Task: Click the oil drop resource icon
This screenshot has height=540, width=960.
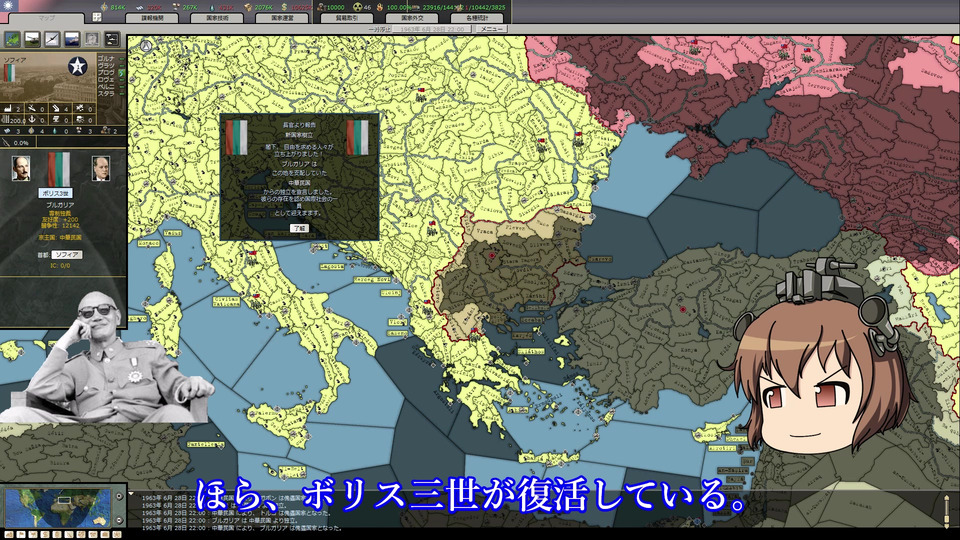Action: point(211,7)
